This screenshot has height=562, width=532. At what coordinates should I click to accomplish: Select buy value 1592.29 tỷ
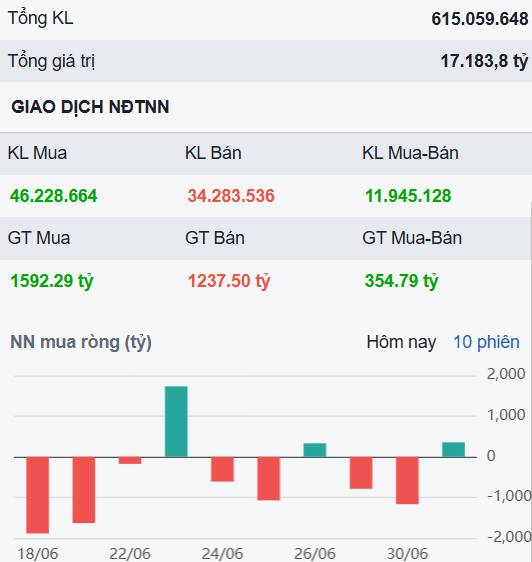coord(52,281)
